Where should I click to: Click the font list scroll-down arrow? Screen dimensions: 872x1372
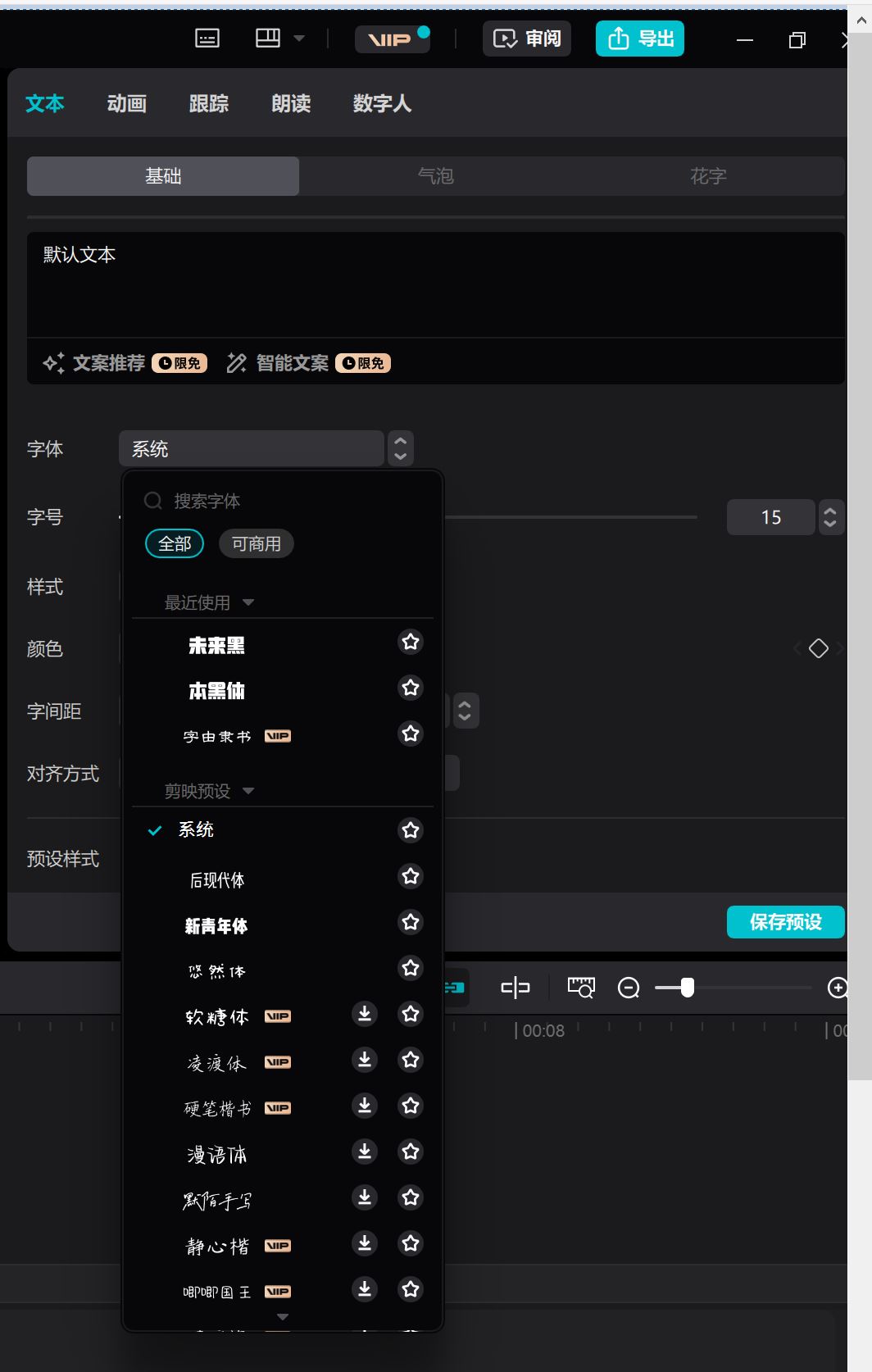283,1317
